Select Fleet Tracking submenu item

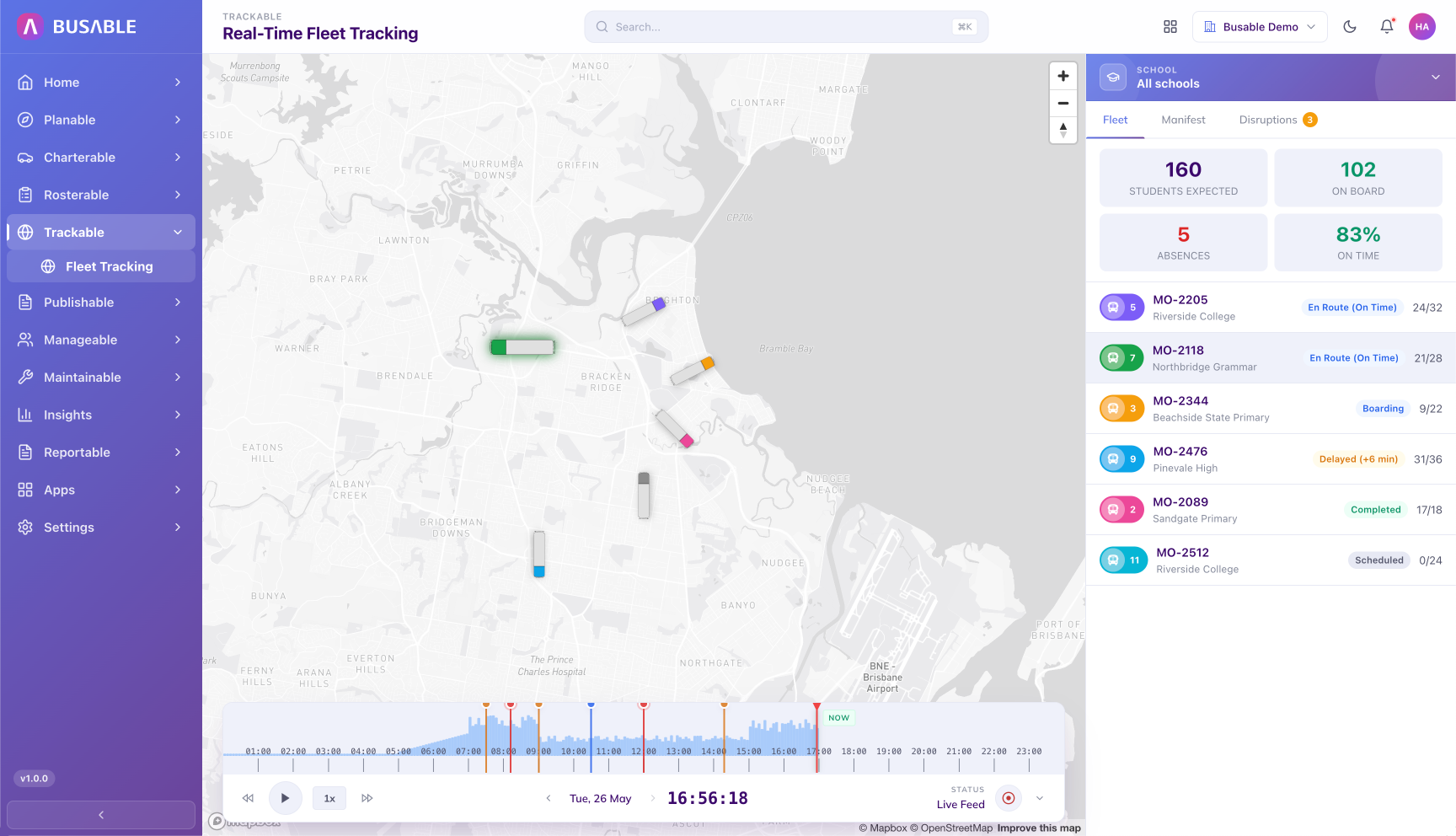[101, 266]
